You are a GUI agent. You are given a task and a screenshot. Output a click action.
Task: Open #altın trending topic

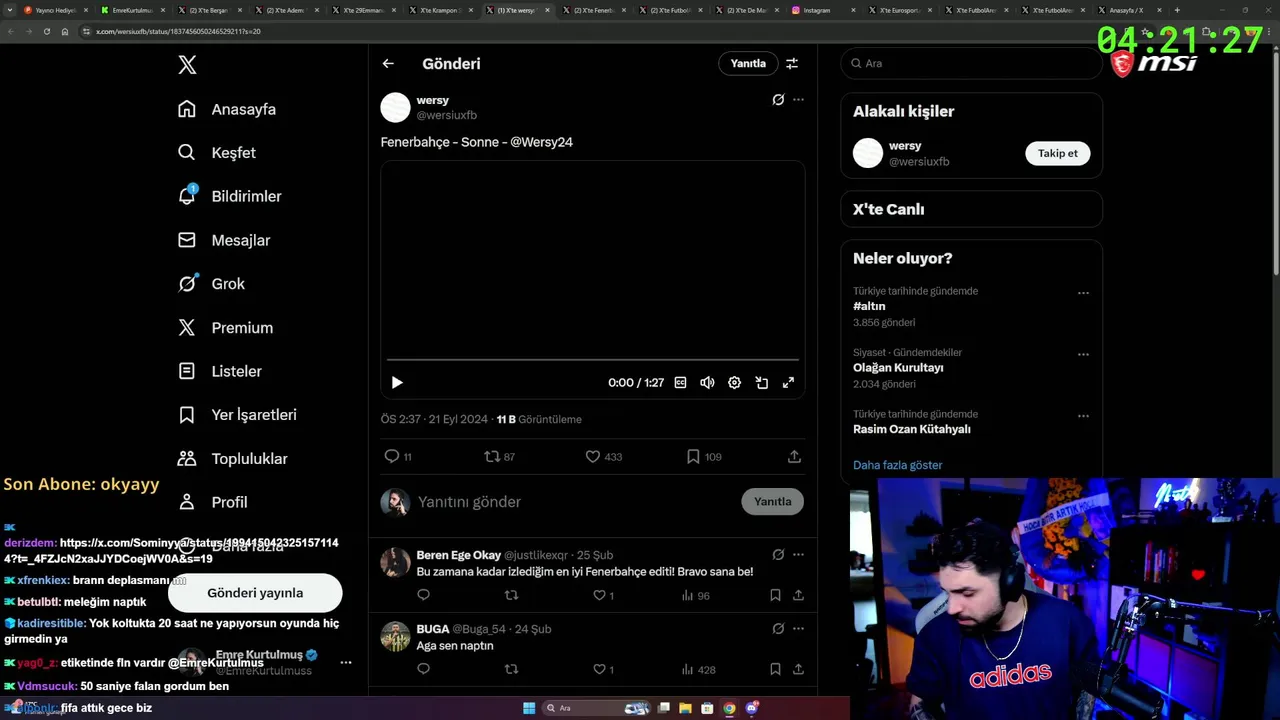click(x=869, y=306)
